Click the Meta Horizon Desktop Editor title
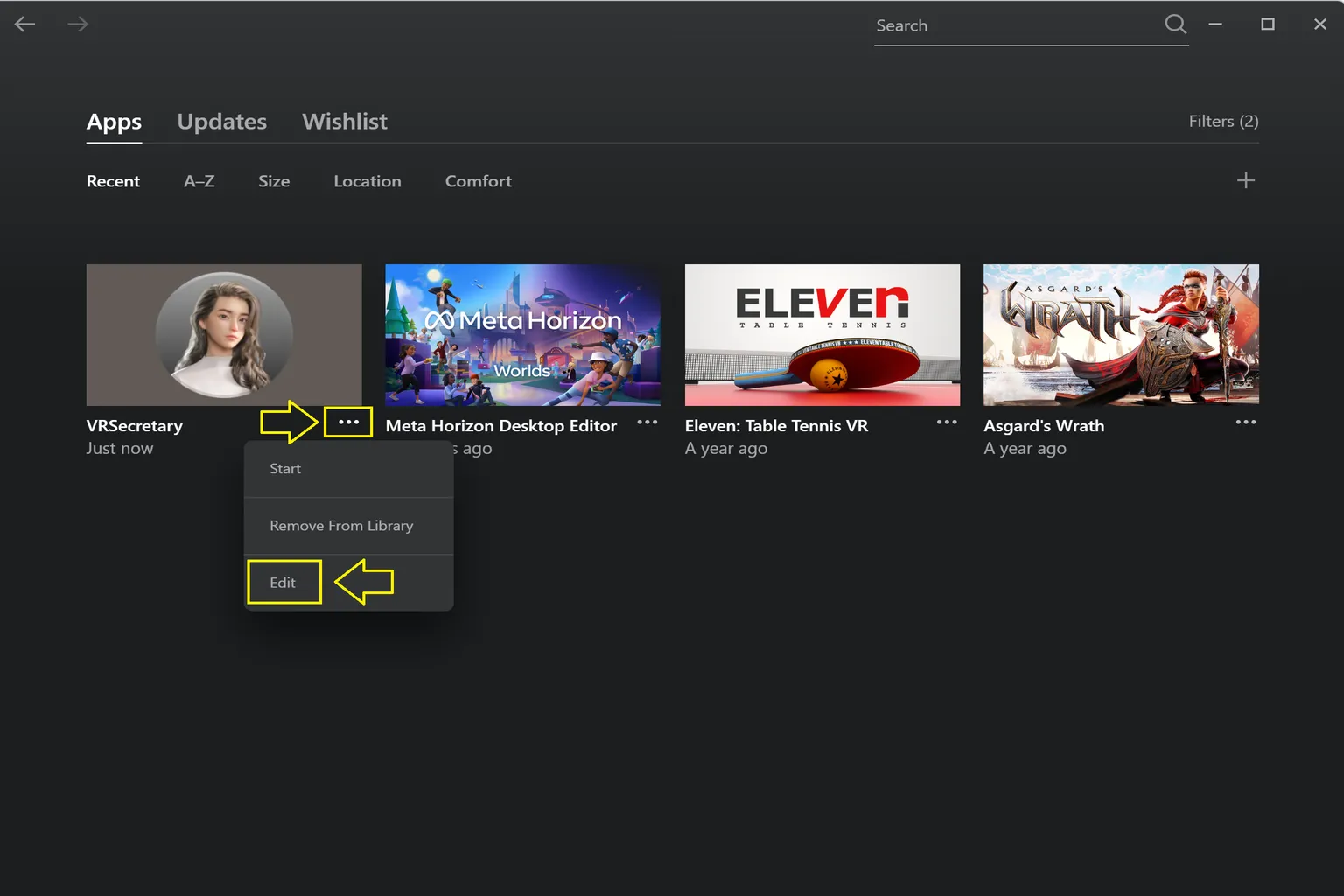This screenshot has width=1344, height=896. [501, 426]
